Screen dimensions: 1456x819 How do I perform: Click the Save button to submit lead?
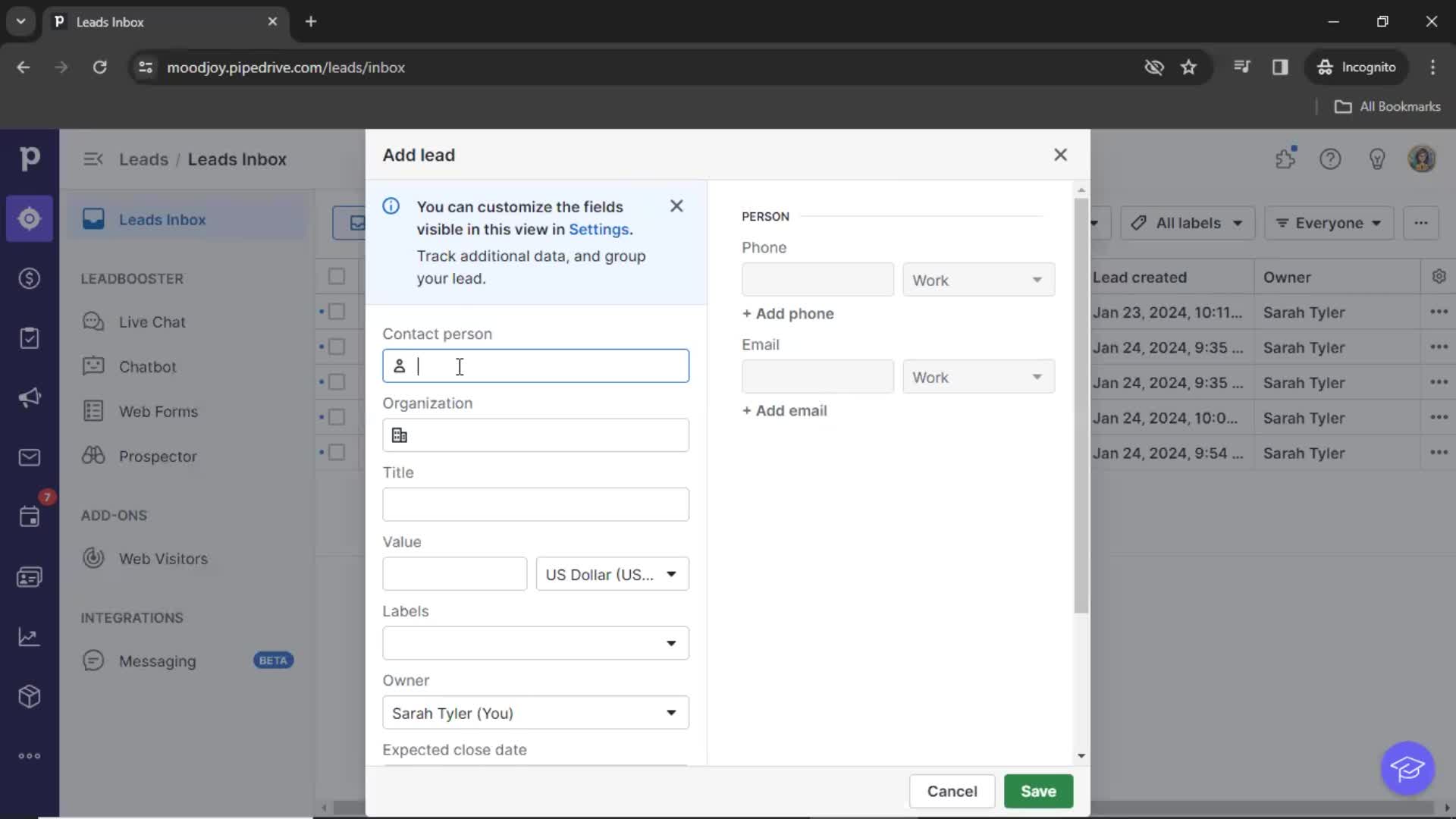tap(1038, 791)
